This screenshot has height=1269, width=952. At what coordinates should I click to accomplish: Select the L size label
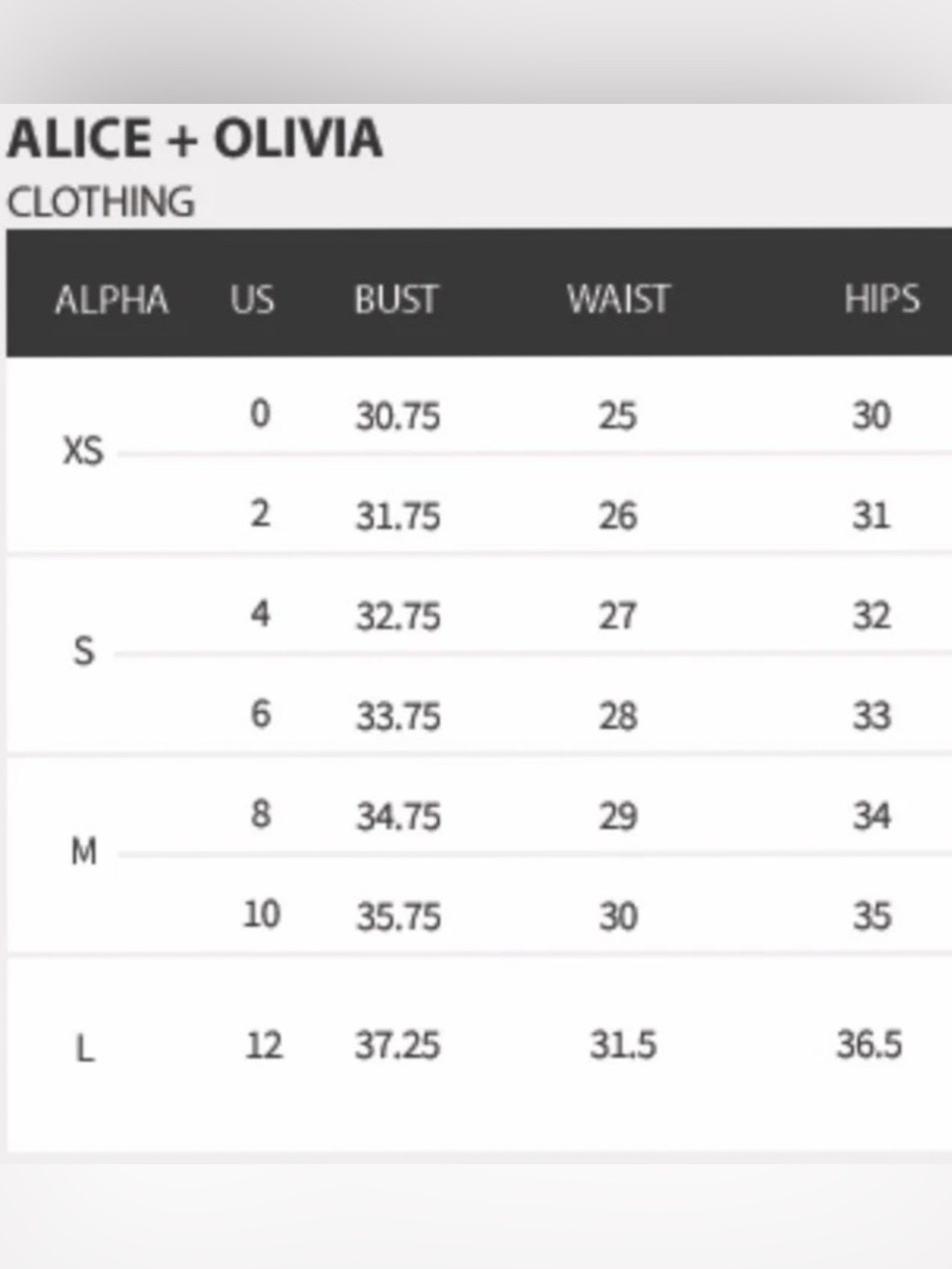[85, 1049]
